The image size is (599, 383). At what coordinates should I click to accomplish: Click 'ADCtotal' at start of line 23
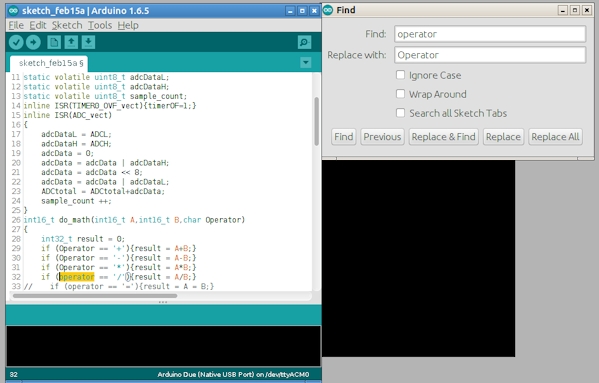59,191
